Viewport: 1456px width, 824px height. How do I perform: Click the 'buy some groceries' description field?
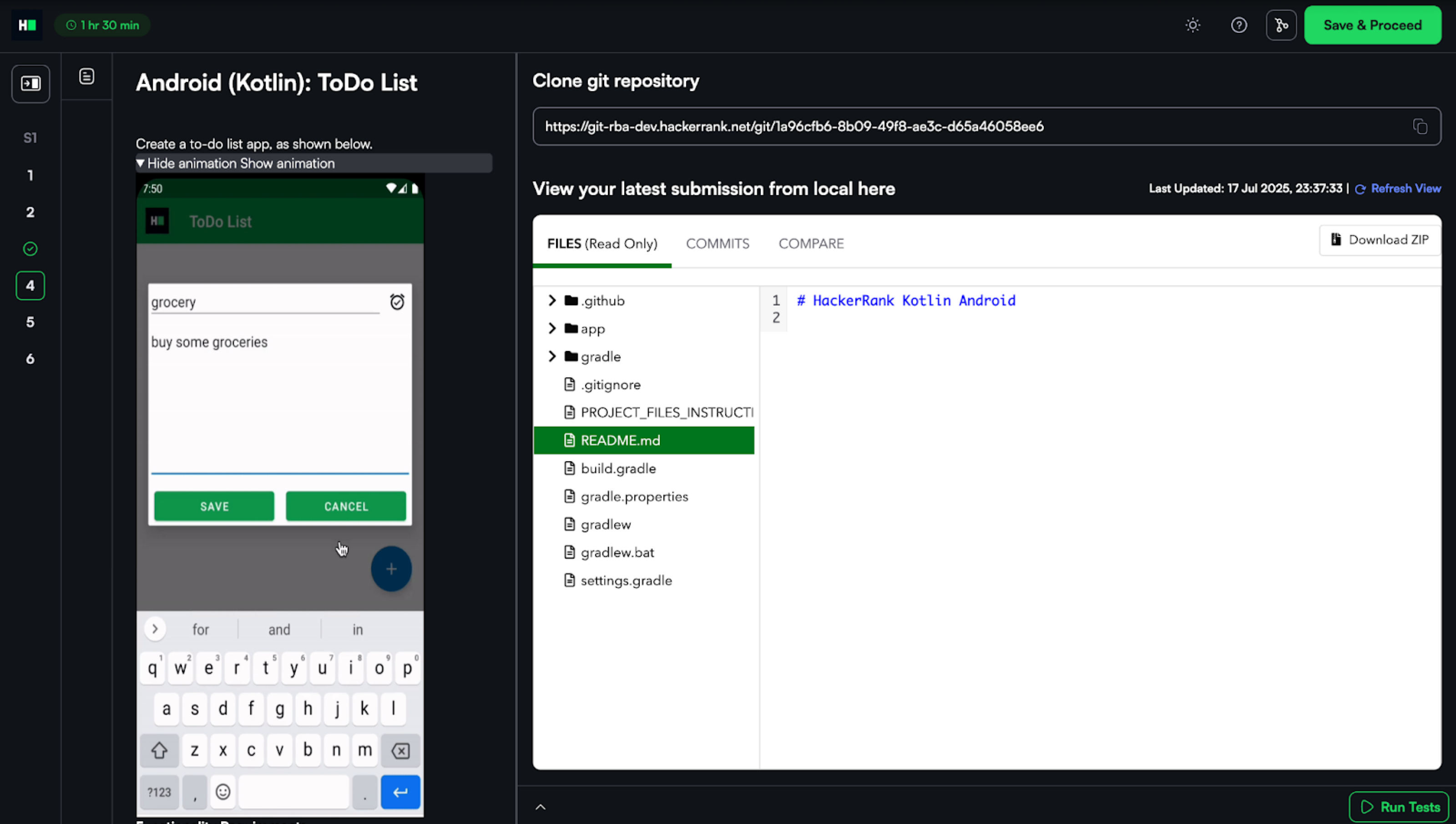pyautogui.click(x=280, y=402)
